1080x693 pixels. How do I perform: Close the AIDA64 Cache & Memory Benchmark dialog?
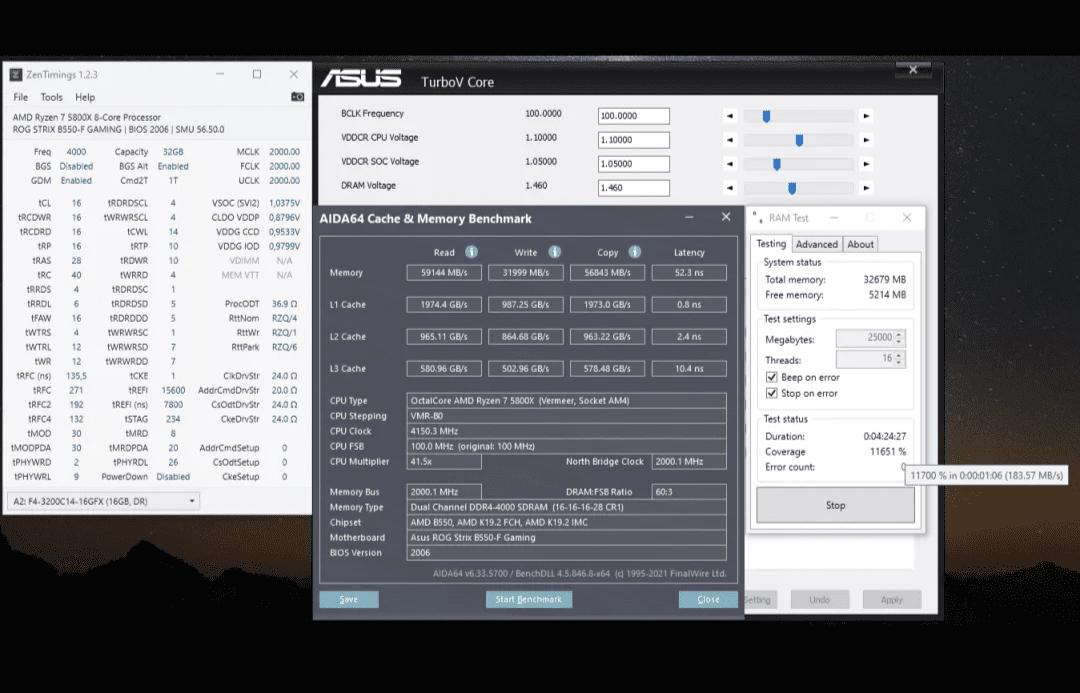726,217
